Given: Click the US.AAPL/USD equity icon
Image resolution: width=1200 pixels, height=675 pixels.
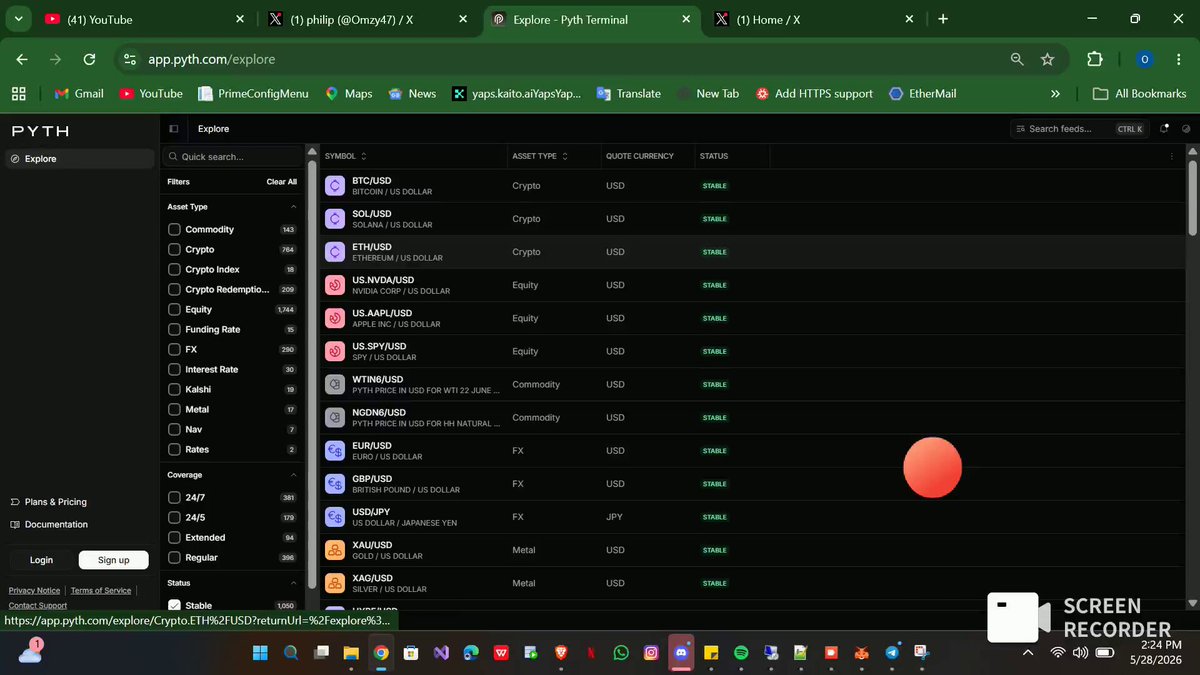Looking at the screenshot, I should coord(335,318).
